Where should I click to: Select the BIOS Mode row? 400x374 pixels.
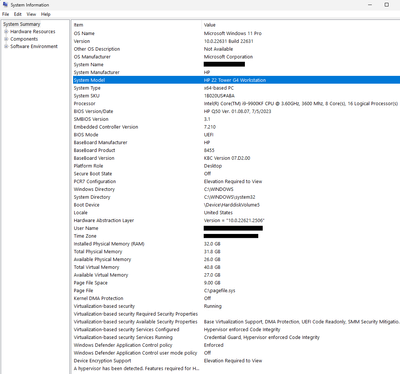[236, 135]
